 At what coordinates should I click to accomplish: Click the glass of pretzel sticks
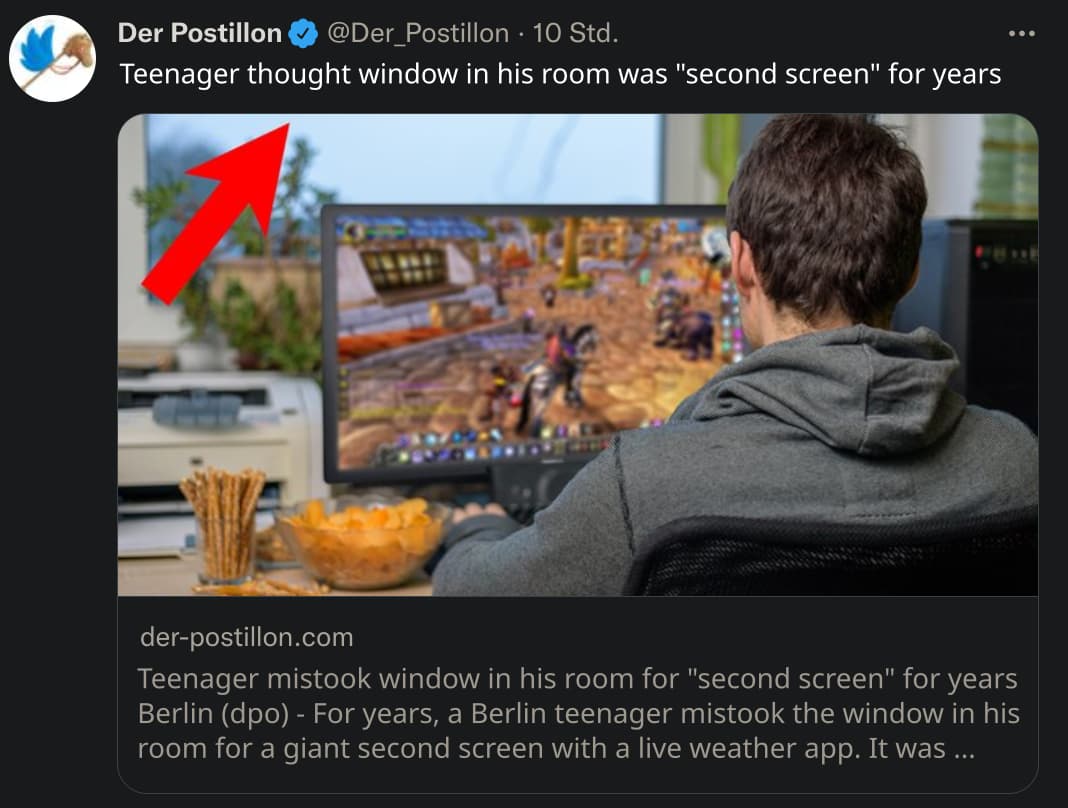coord(223,525)
